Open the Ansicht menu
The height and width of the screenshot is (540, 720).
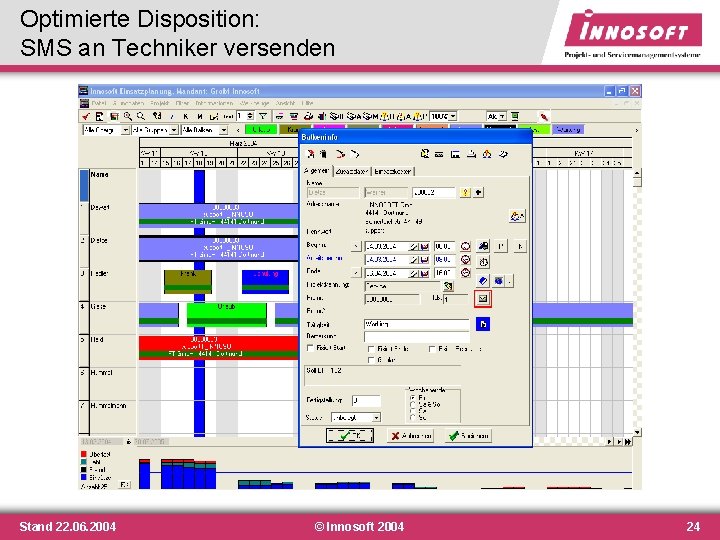[285, 103]
